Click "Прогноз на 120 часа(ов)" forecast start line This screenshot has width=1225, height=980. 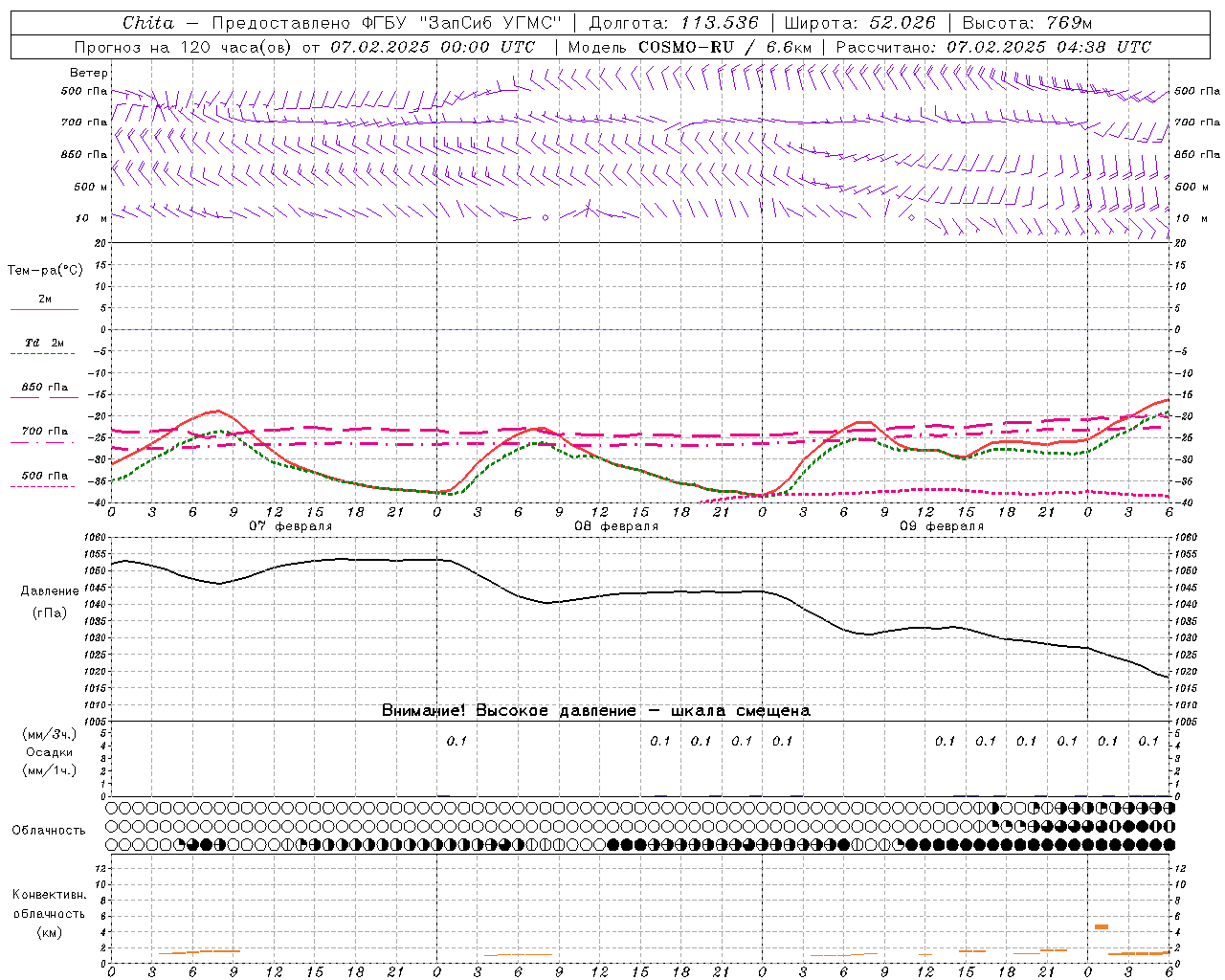304,47
